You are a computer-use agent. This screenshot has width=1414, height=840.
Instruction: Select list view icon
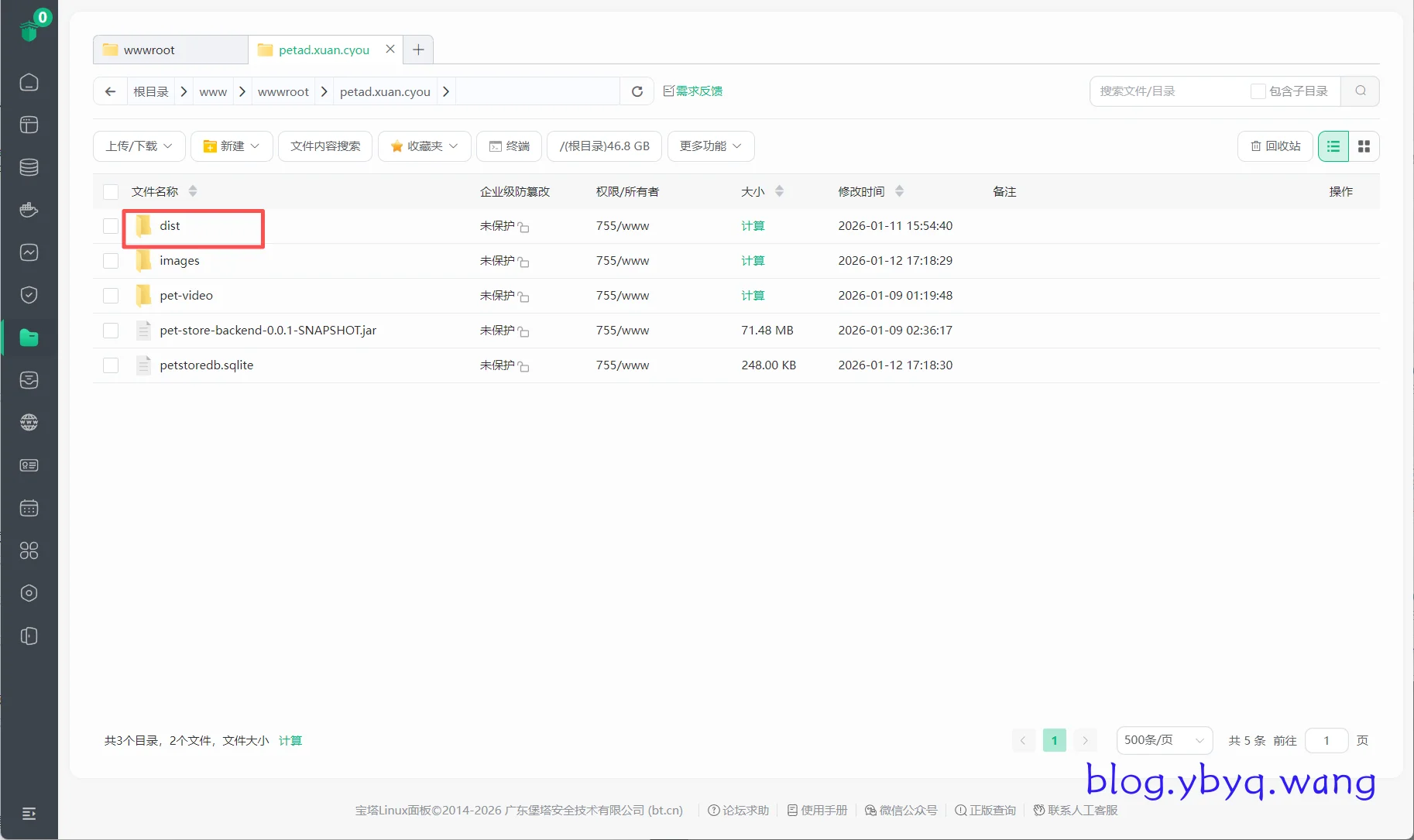click(x=1333, y=146)
